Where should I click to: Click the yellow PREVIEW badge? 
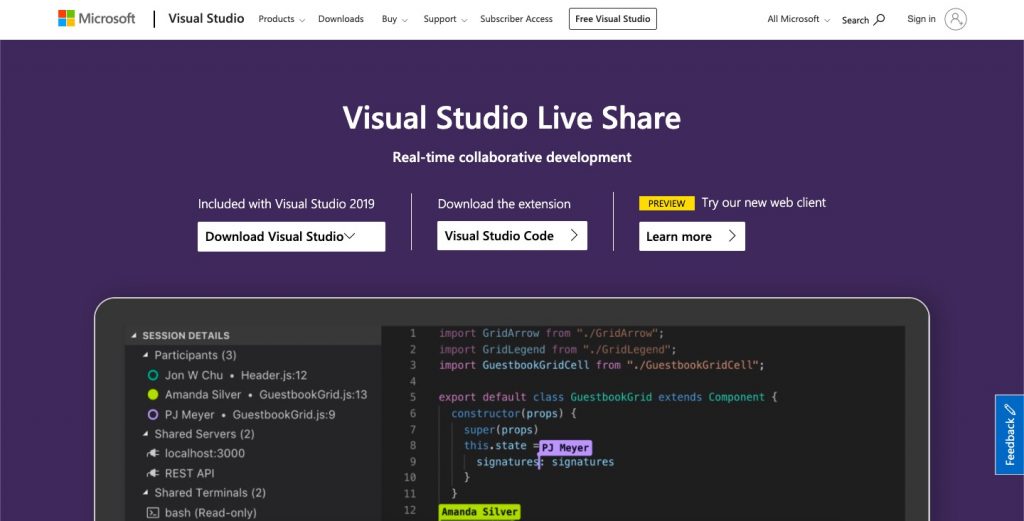666,203
